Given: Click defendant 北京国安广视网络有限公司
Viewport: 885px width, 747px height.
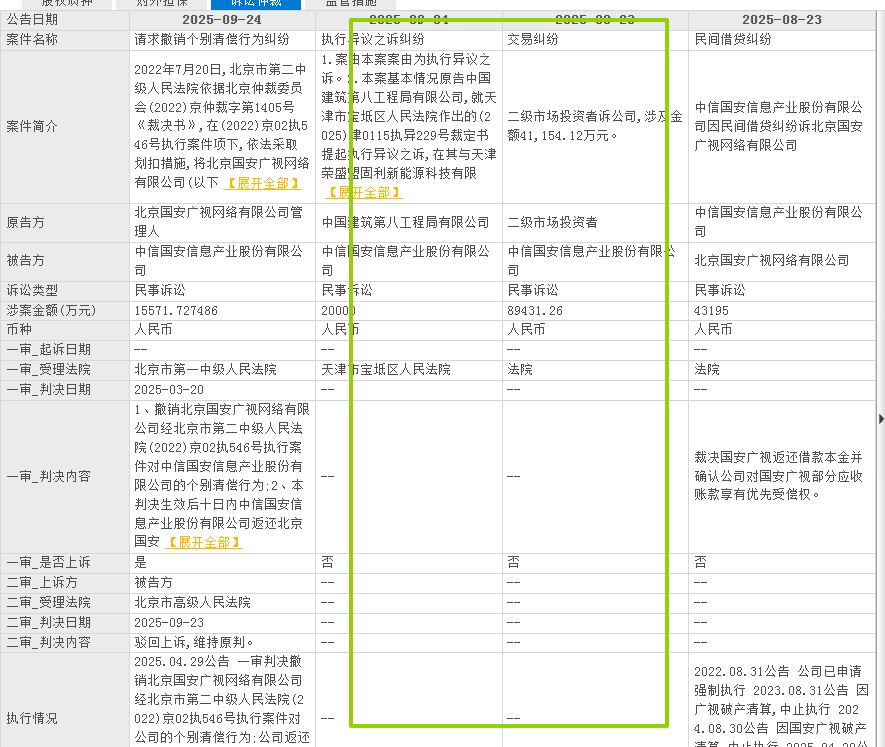Looking at the screenshot, I should click(x=772, y=260).
